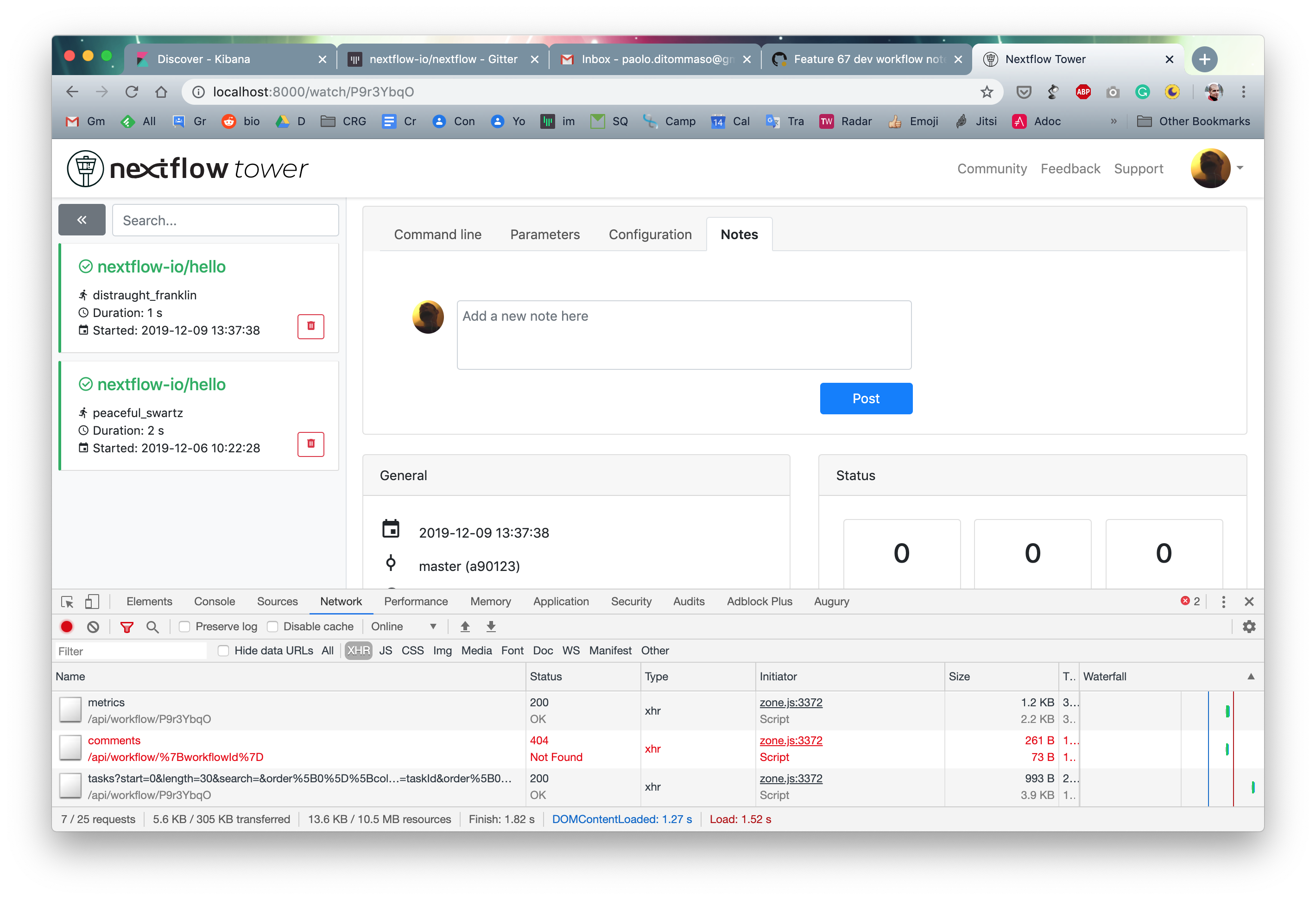Open the DevTools Console tab
The height and width of the screenshot is (900, 1316).
coord(214,602)
